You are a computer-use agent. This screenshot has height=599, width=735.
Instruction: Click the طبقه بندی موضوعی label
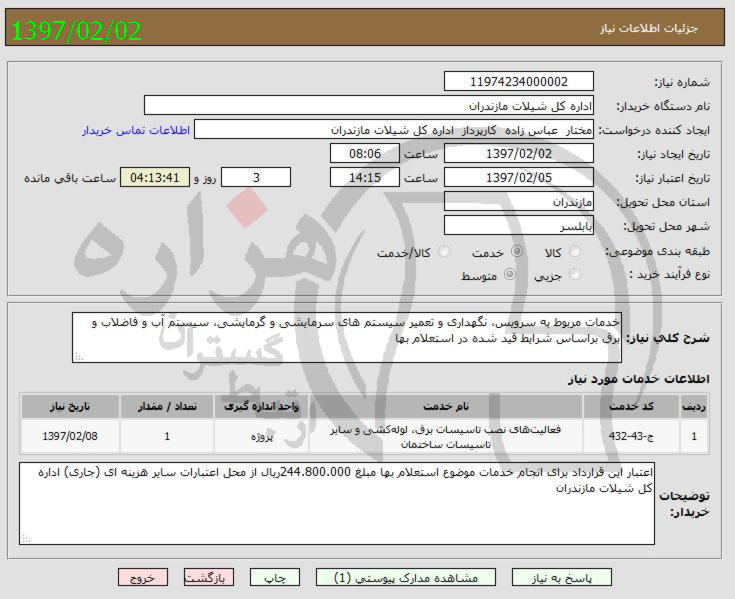[x=658, y=252]
